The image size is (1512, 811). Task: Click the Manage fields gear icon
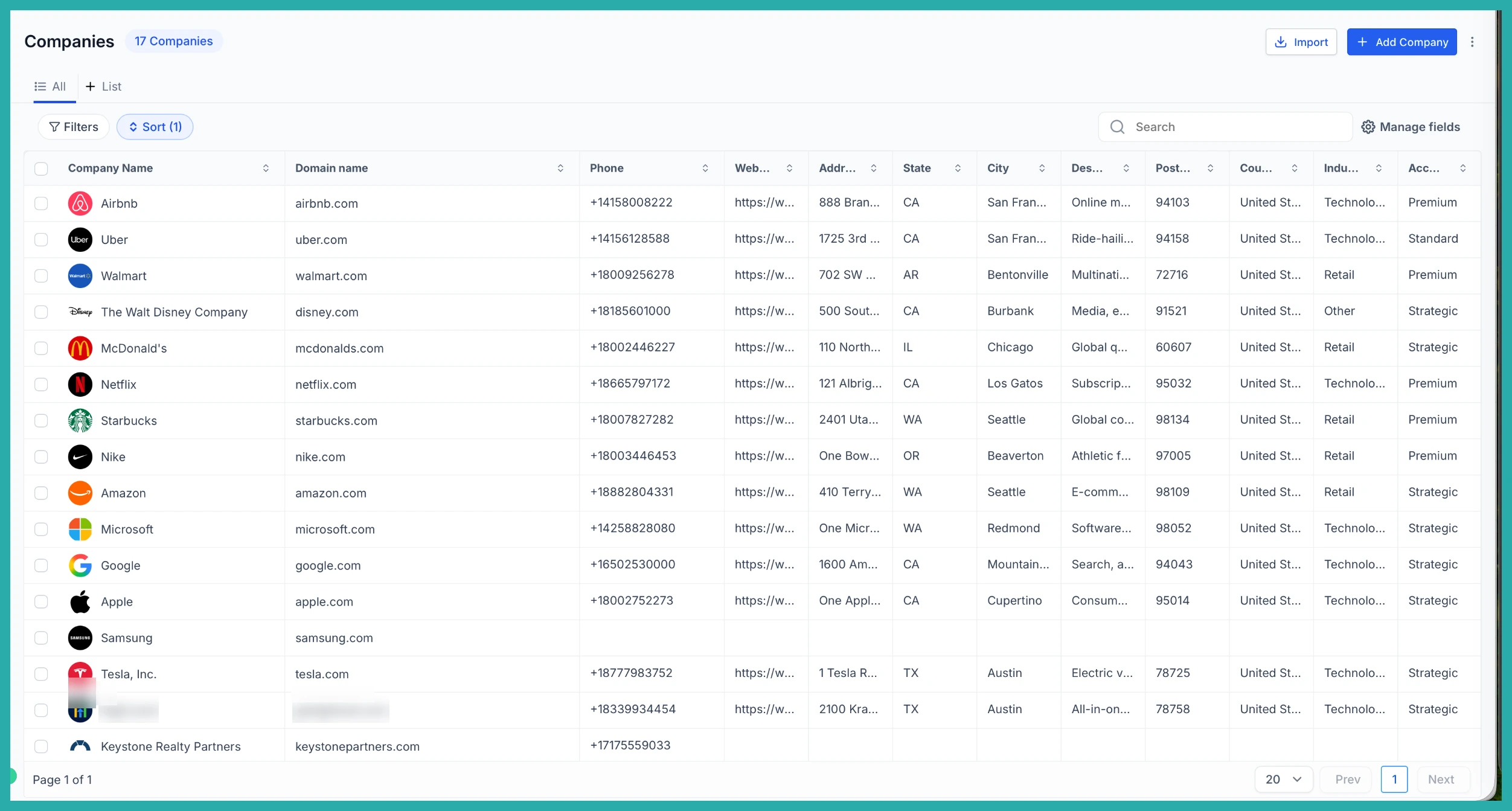pos(1368,127)
